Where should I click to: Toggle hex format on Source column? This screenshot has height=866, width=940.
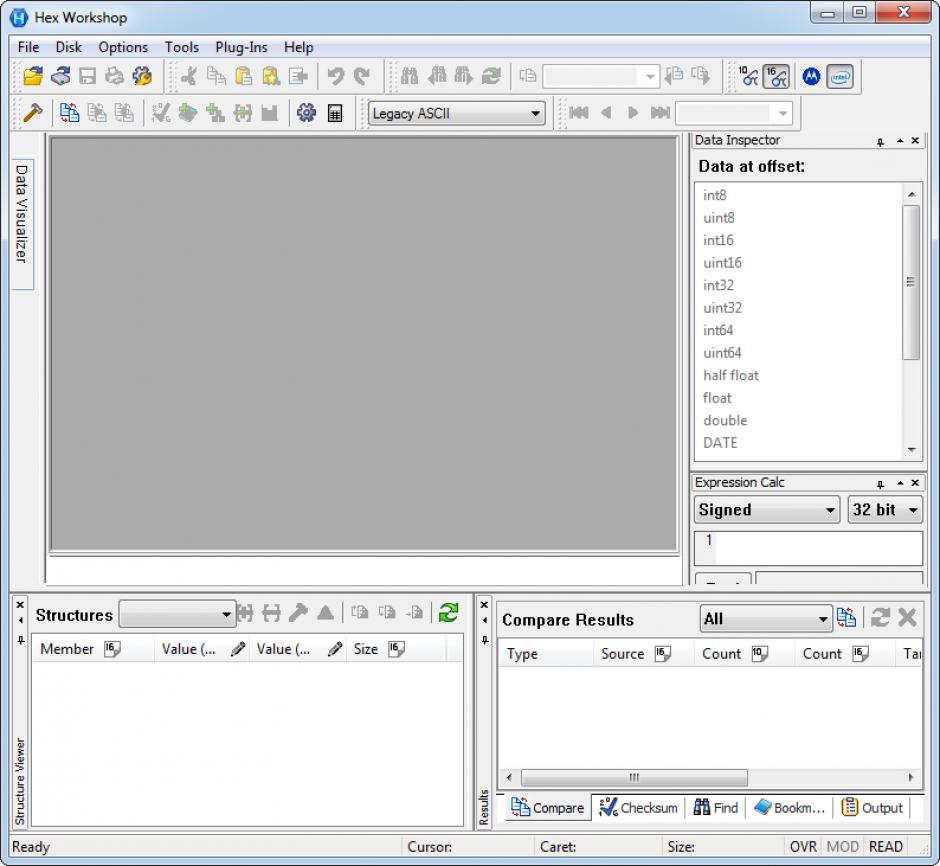pyautogui.click(x=662, y=654)
